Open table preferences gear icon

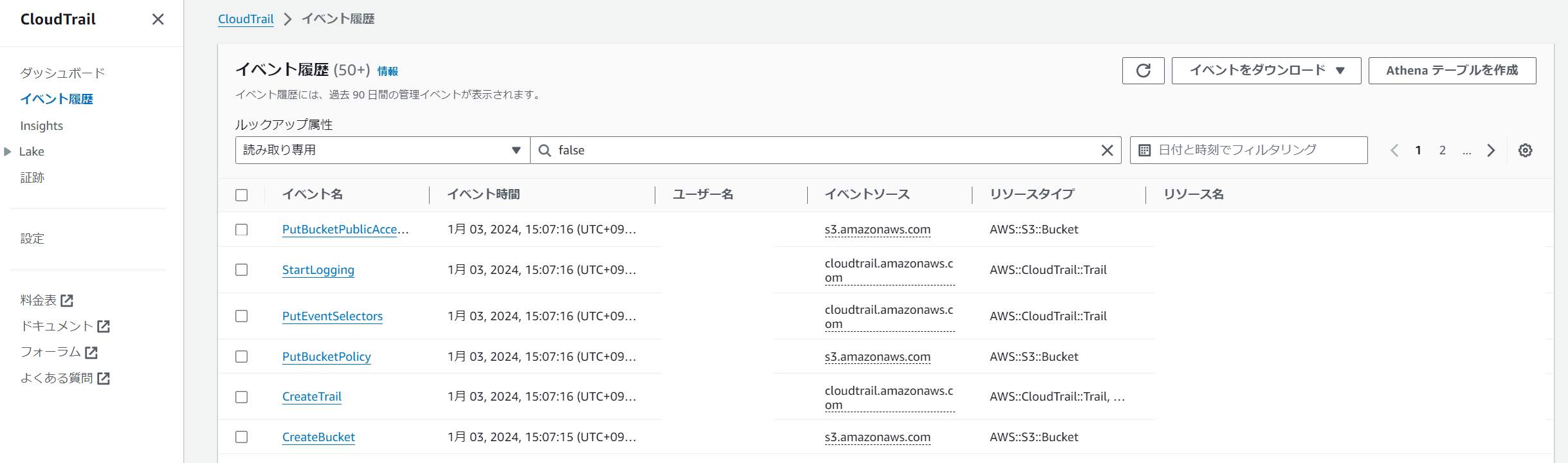point(1525,150)
